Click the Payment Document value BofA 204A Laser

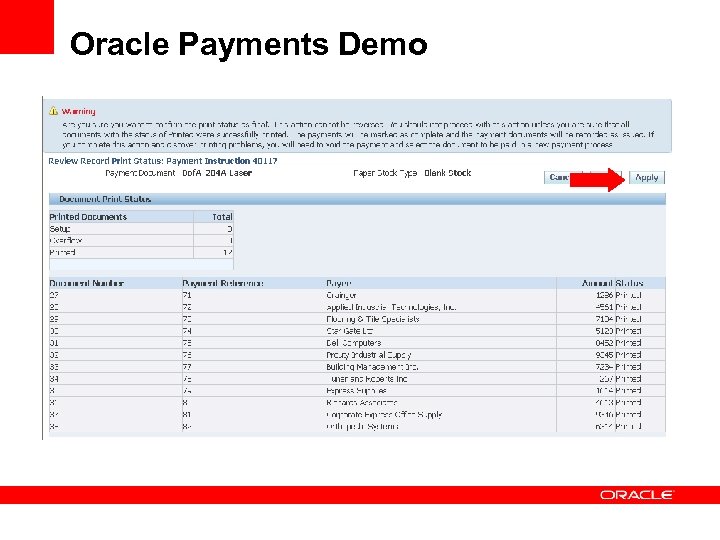[x=217, y=173]
